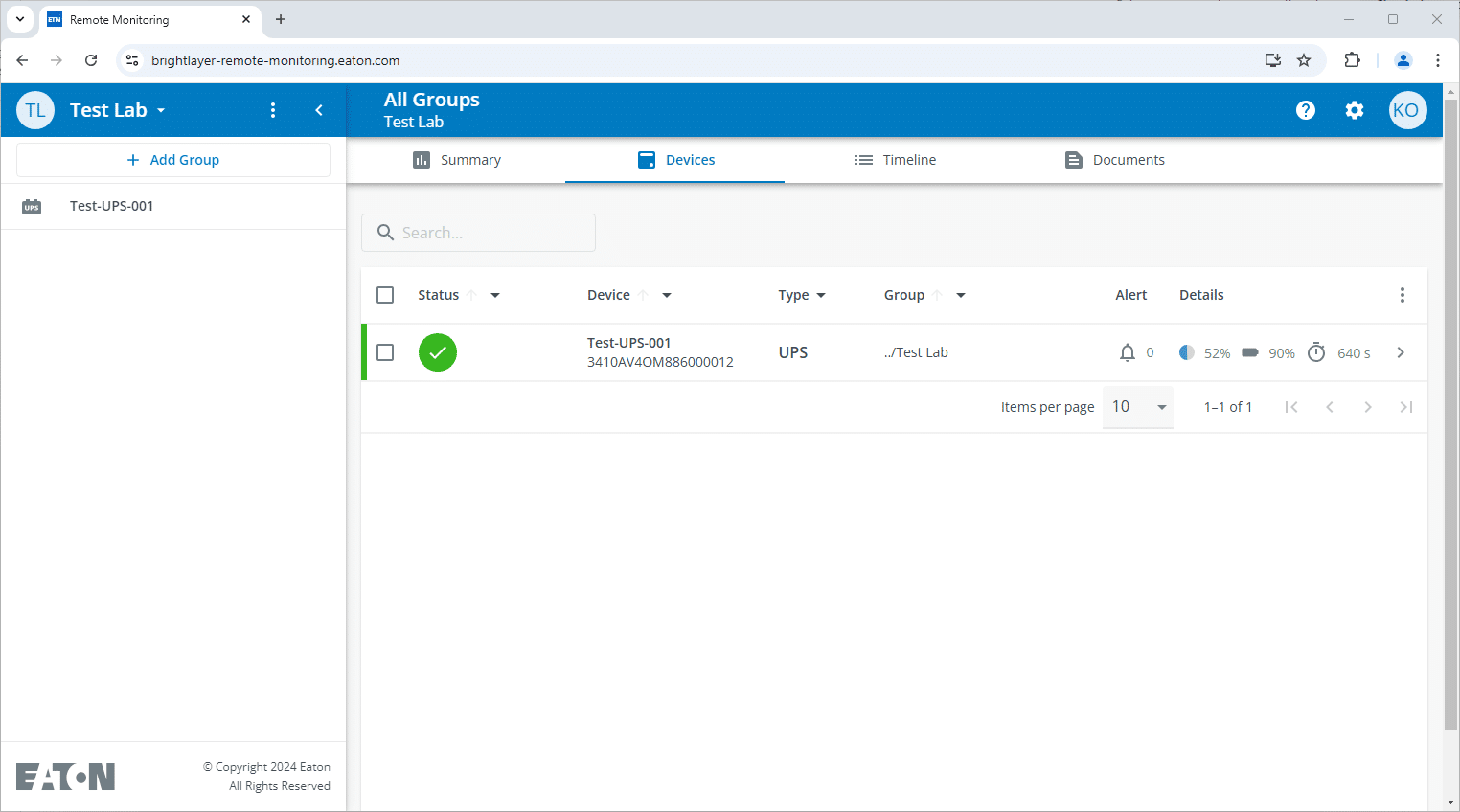This screenshot has height=812, width=1460.
Task: Open the Device column filter dropdown
Action: click(x=667, y=295)
